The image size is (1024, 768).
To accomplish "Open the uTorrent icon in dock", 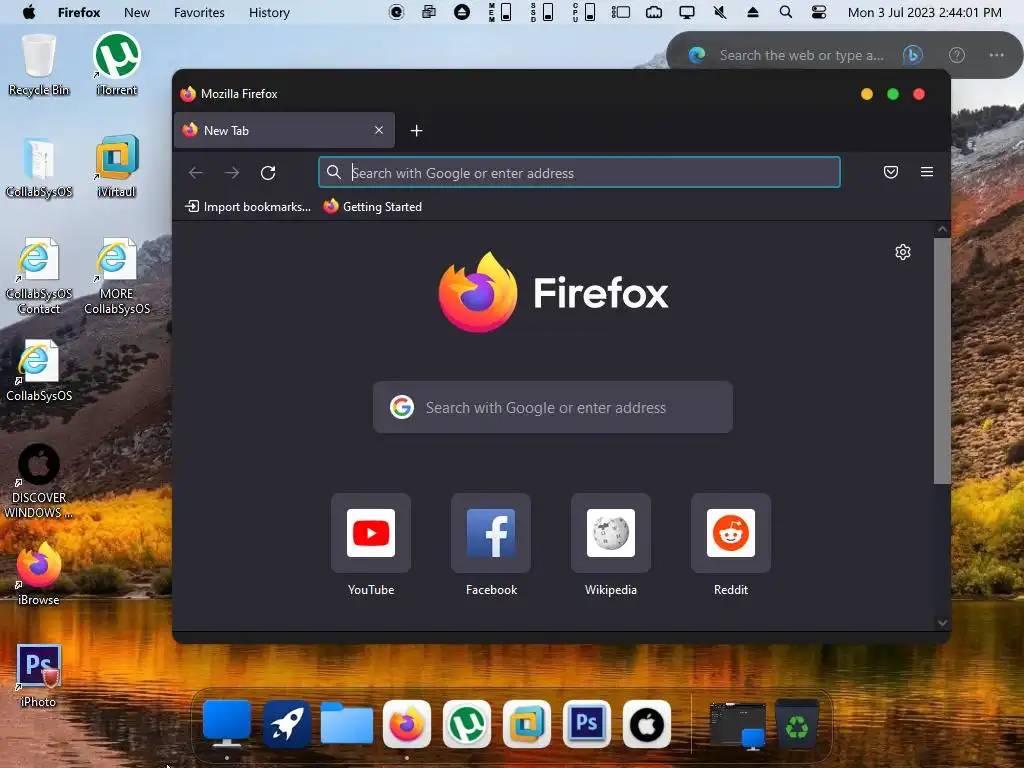I will tap(467, 724).
